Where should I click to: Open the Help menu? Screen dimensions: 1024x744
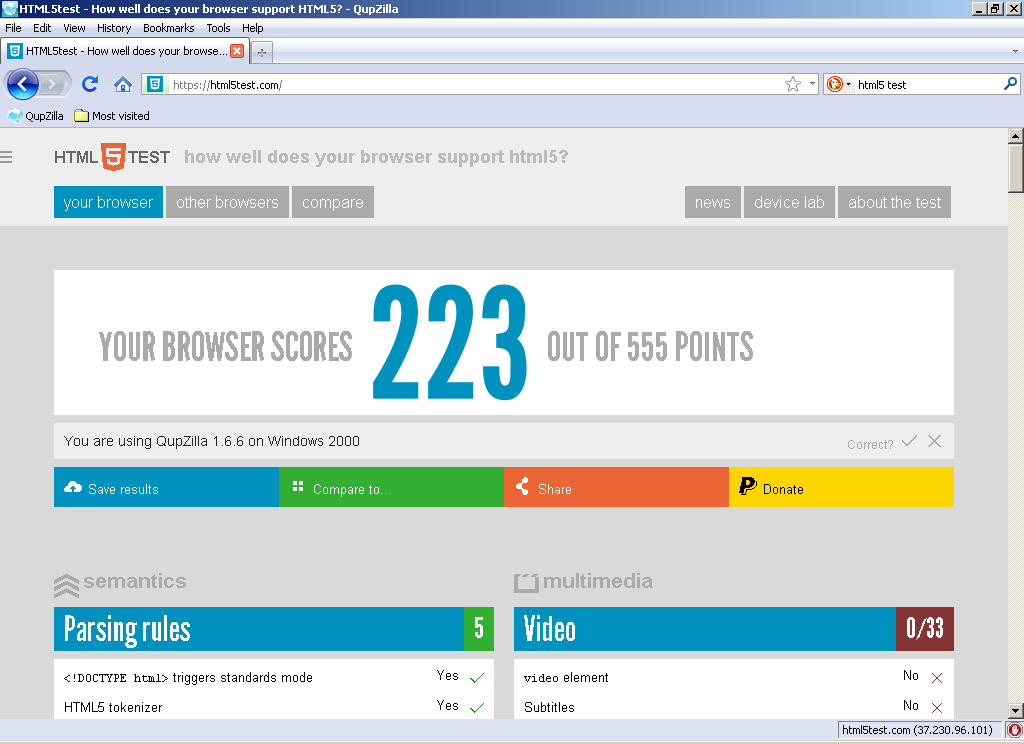[x=253, y=28]
